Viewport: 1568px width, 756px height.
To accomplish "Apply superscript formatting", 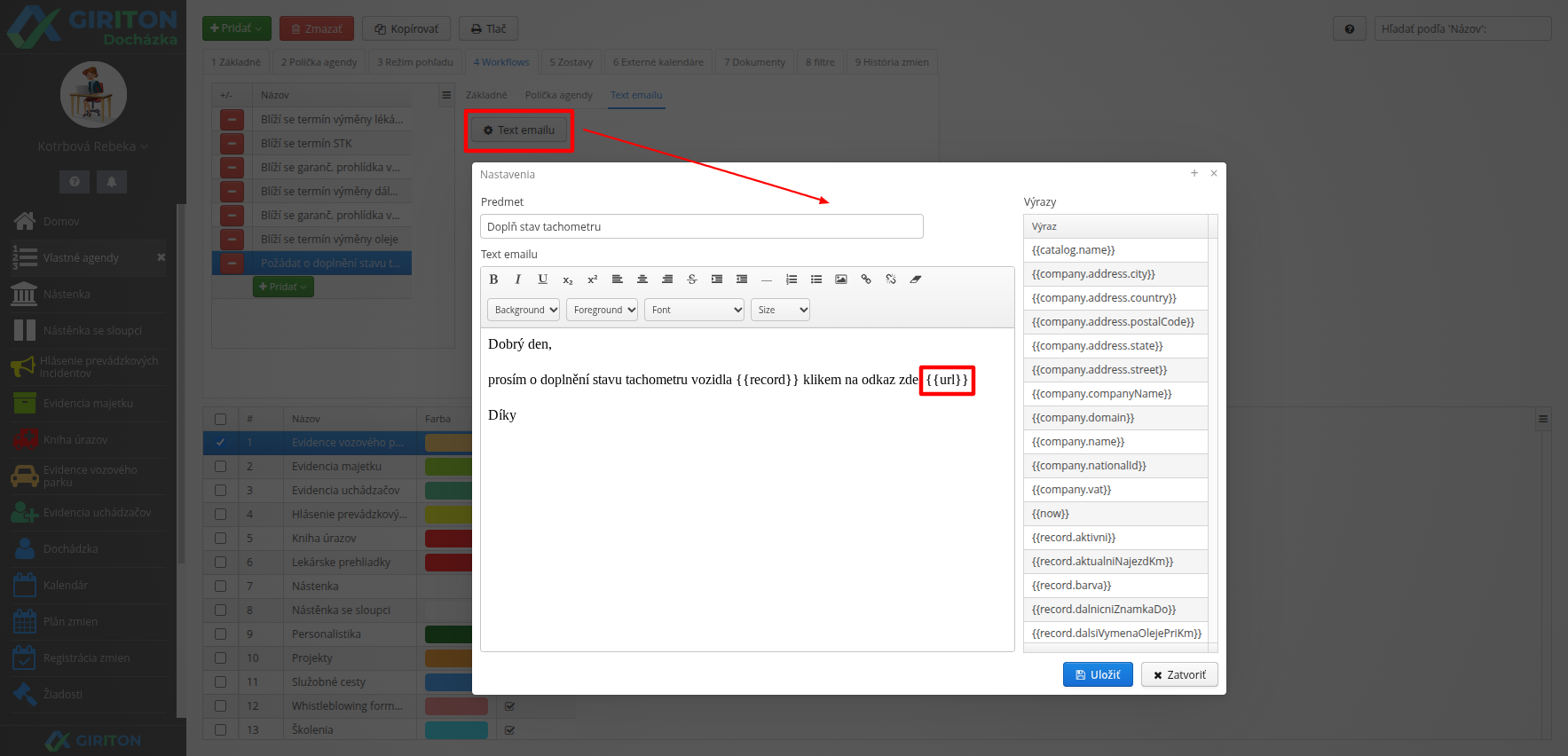I will [593, 280].
